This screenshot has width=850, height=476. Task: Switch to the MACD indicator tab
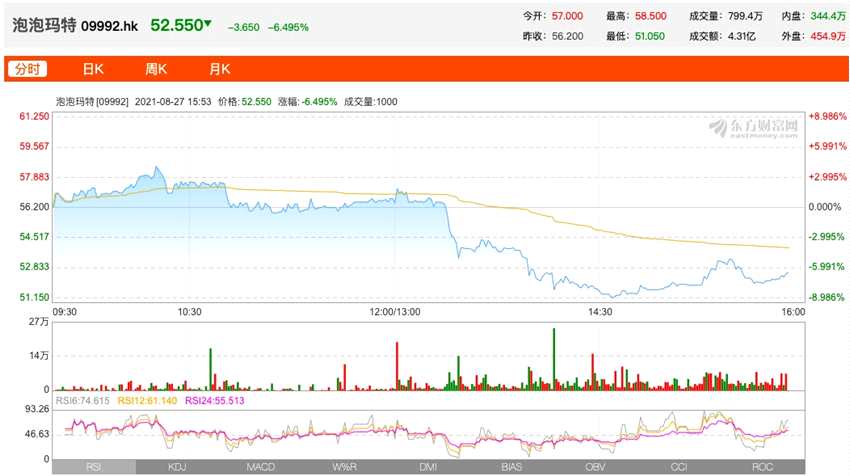coord(261,467)
